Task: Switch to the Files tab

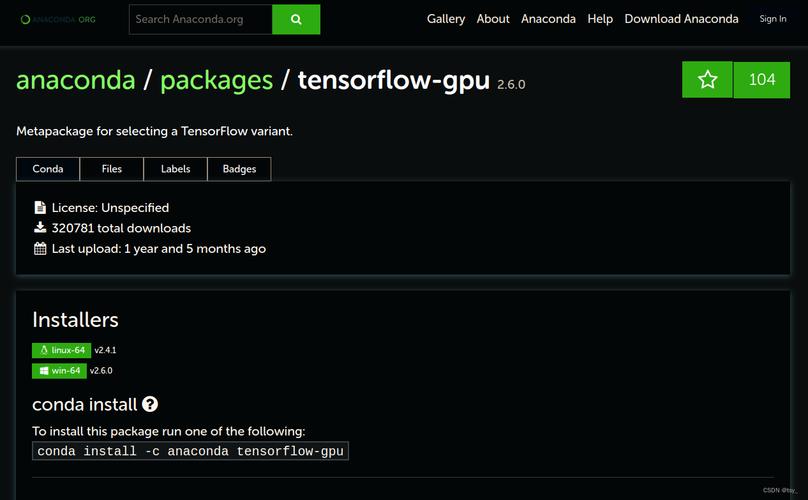Action: point(111,169)
